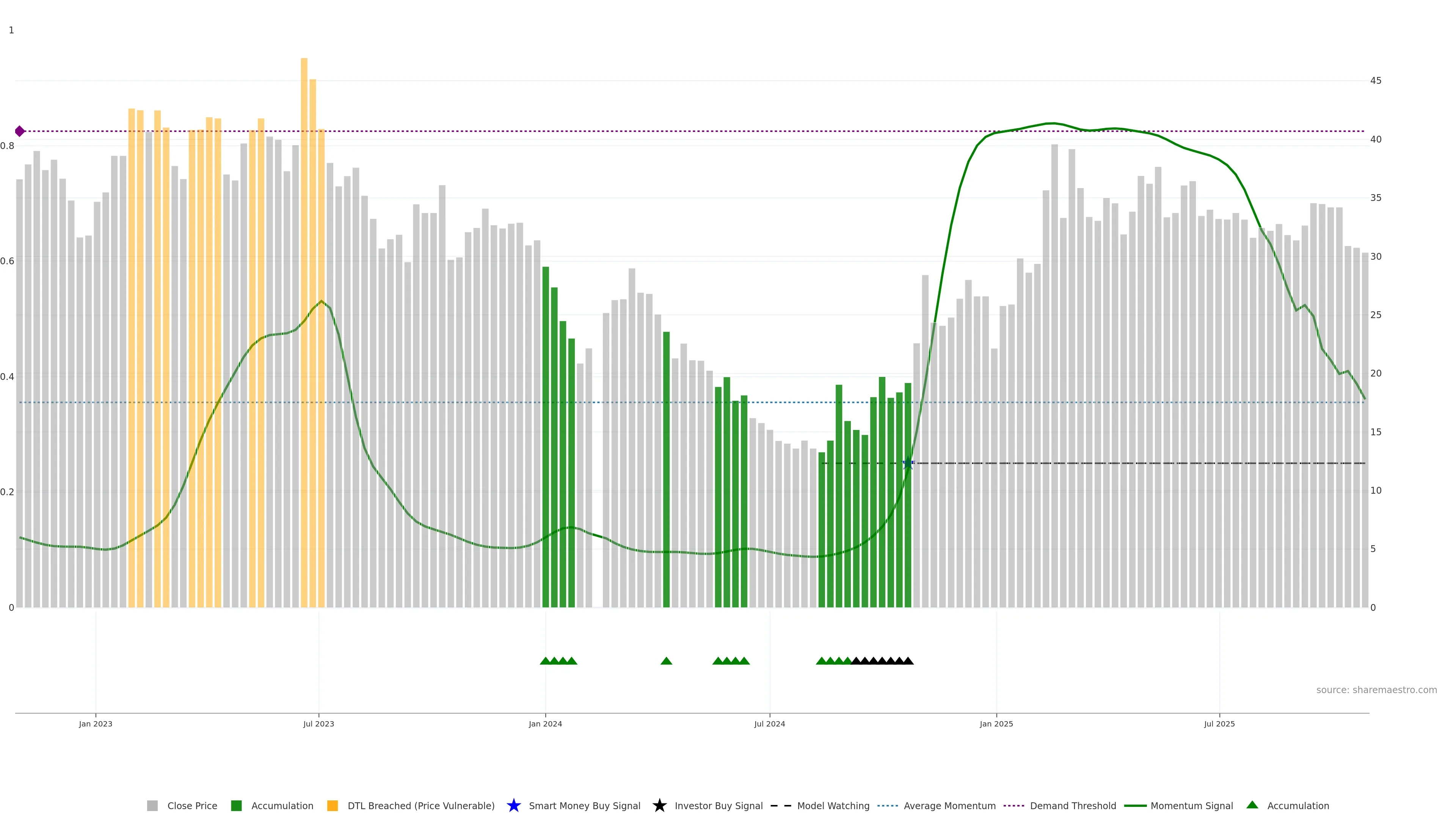Toggle the Close Price legend entry

click(191, 805)
